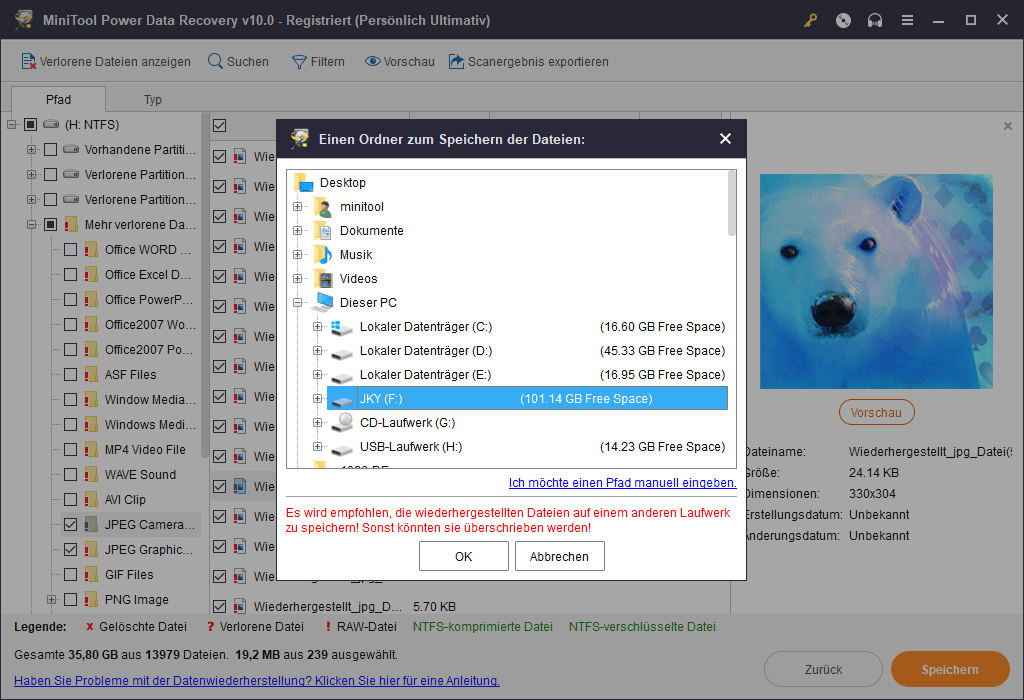The image size is (1024, 700).
Task: Click OK to confirm the save folder
Action: (x=463, y=557)
